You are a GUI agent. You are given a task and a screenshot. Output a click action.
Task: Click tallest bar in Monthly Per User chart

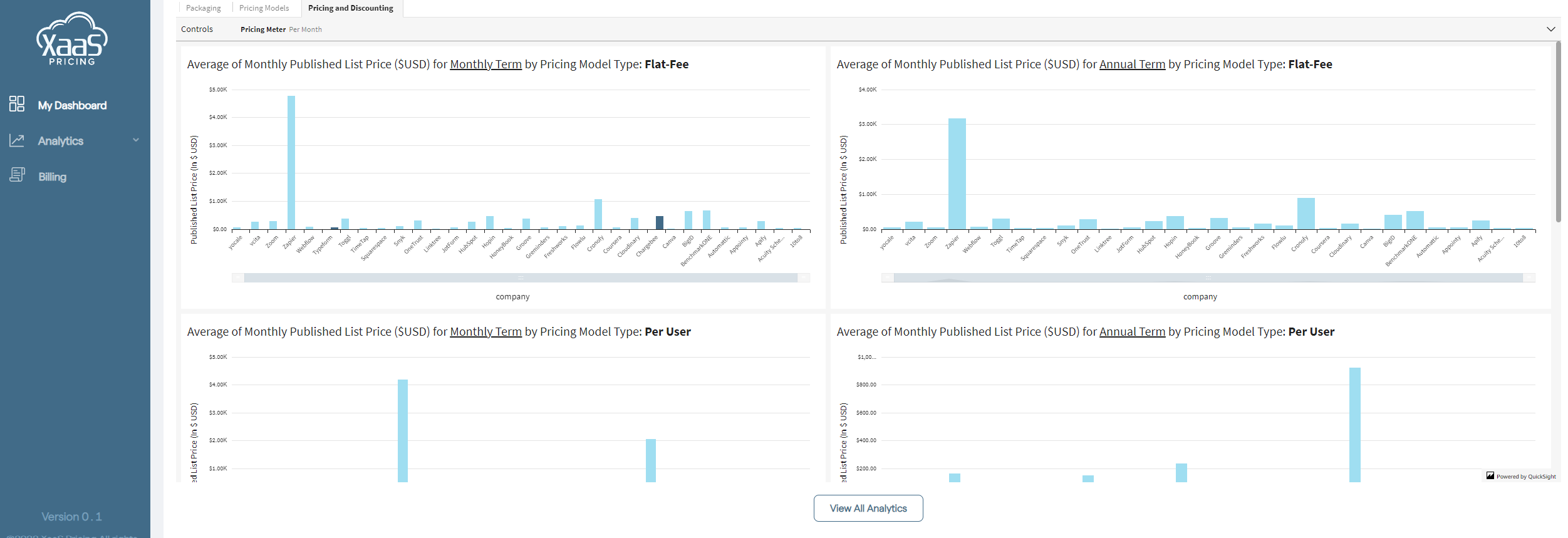point(403,430)
